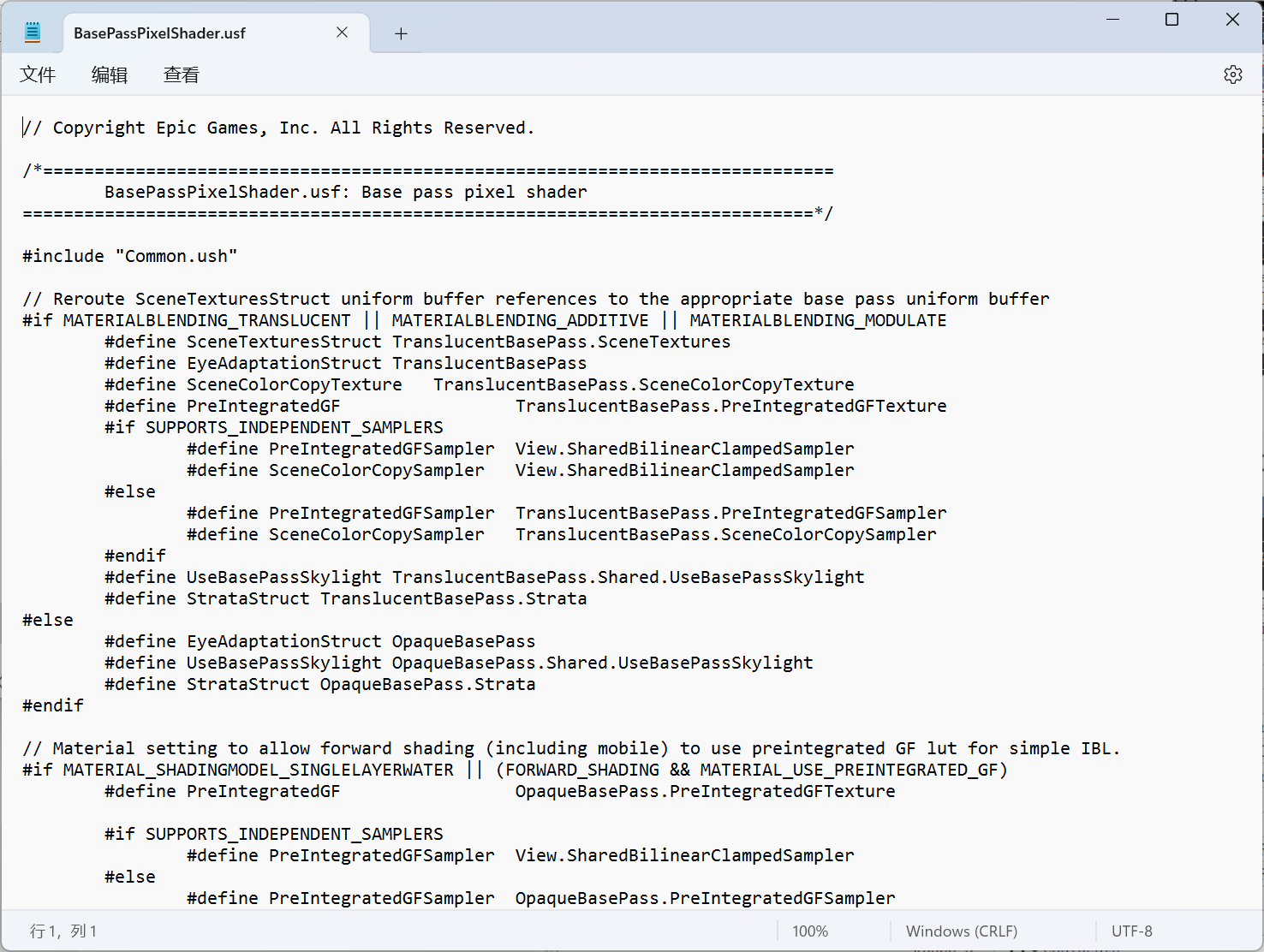Open the 编辑 (Edit) menu
This screenshot has height=952, width=1264.
pos(110,74)
